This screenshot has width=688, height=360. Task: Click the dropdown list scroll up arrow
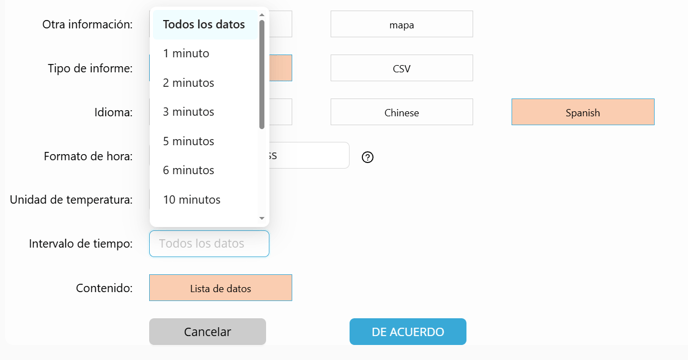[262, 15]
